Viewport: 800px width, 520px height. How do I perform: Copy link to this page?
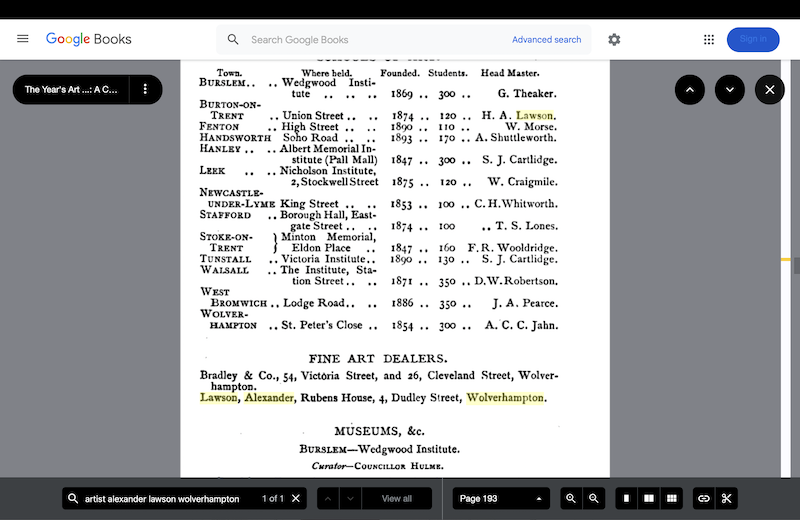704,498
